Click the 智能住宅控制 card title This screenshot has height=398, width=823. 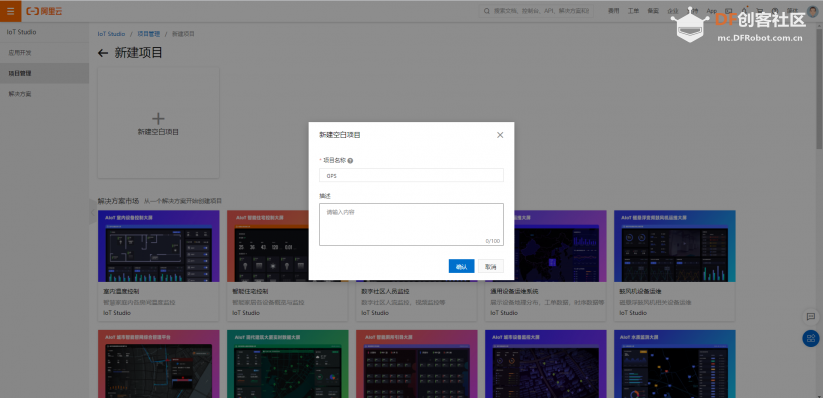(x=250, y=291)
